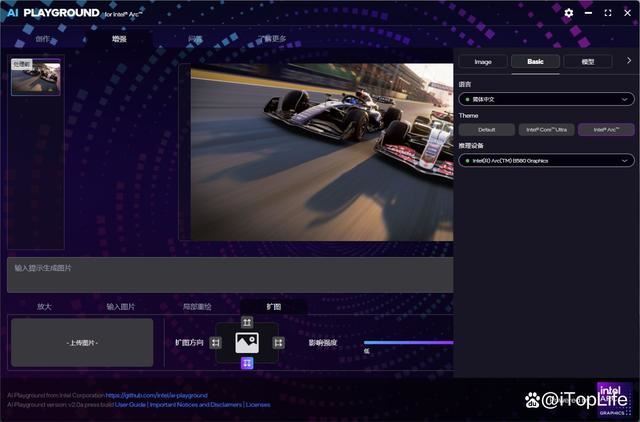Select the Intel Core Ultra theme
Viewport: 640px width, 422px height.
pos(546,130)
